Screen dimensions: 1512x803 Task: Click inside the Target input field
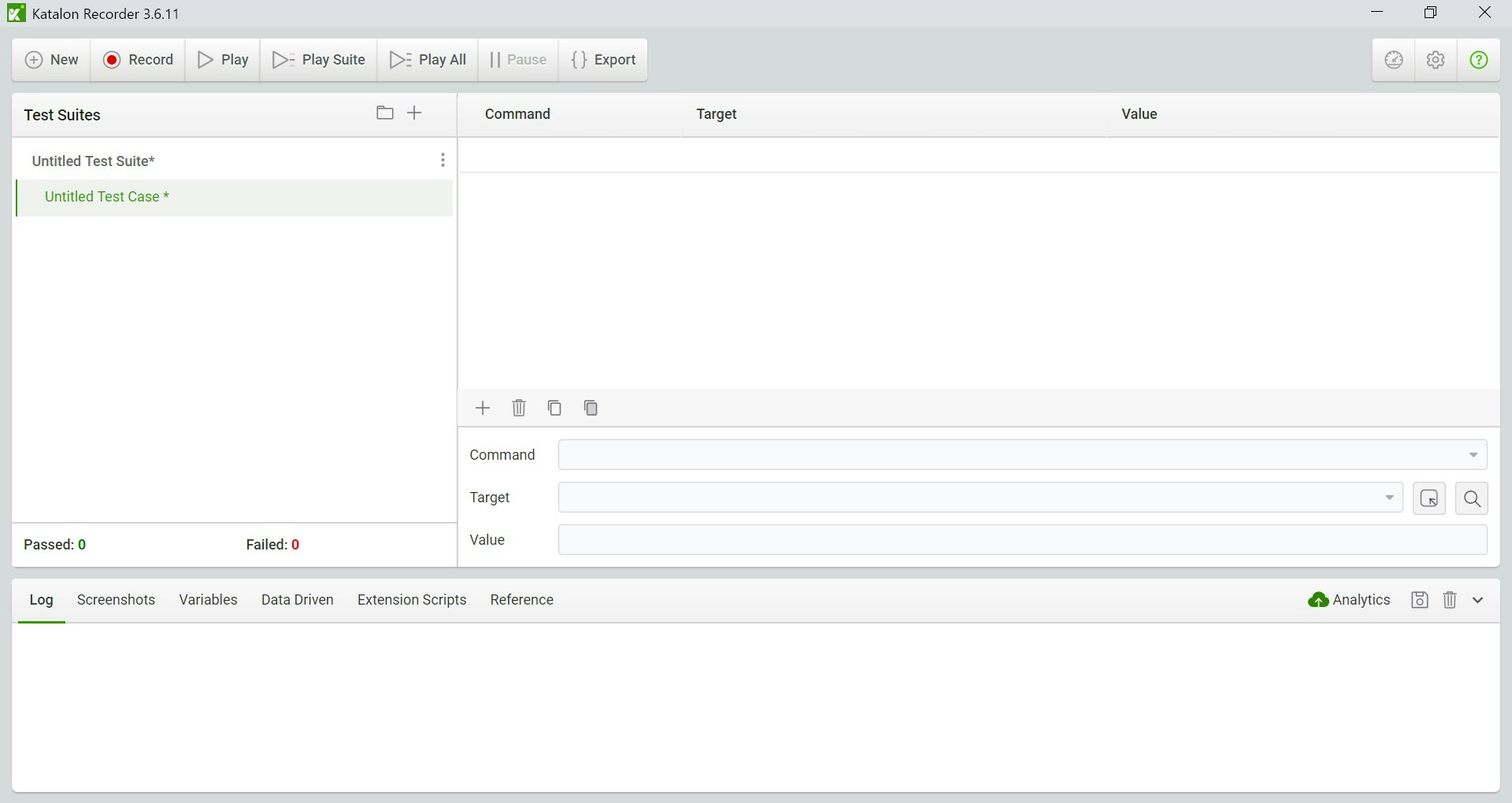(x=980, y=498)
